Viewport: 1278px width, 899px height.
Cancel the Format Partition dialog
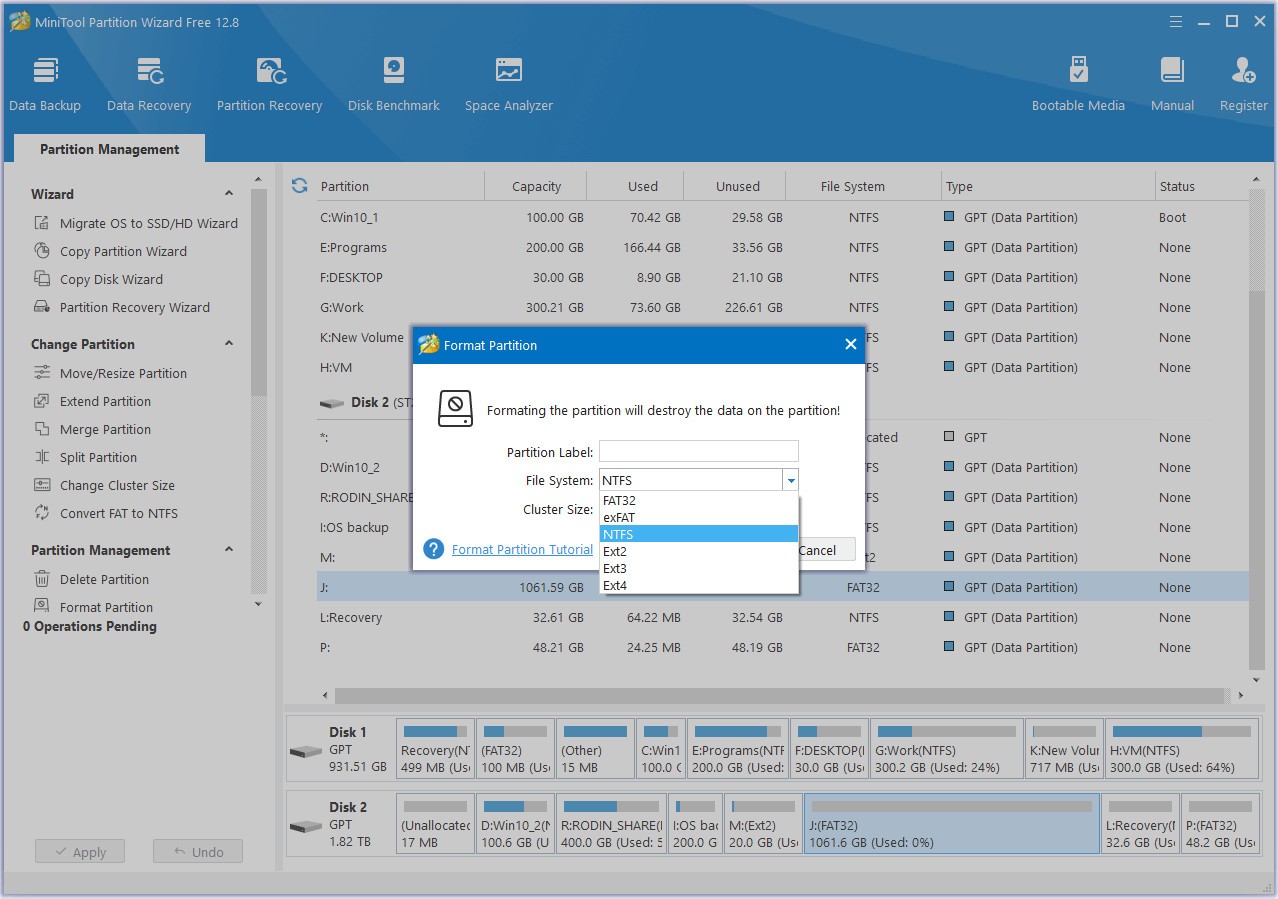822,549
